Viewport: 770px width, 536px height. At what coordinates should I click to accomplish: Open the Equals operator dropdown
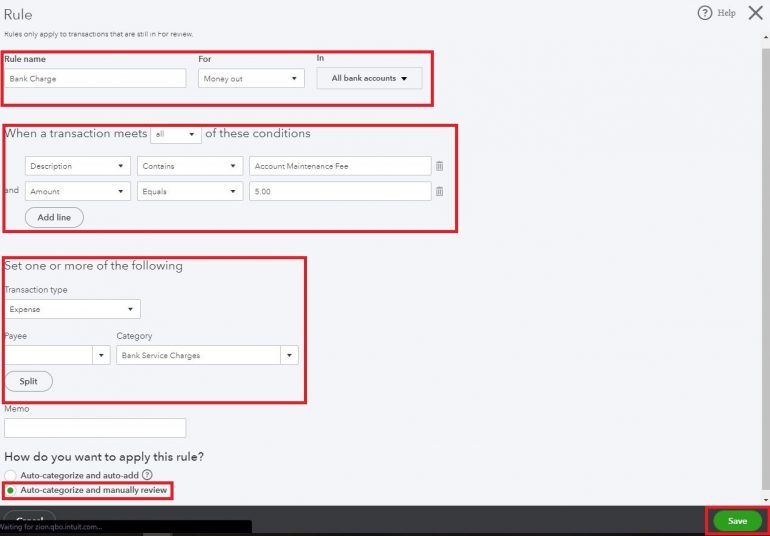click(x=190, y=191)
